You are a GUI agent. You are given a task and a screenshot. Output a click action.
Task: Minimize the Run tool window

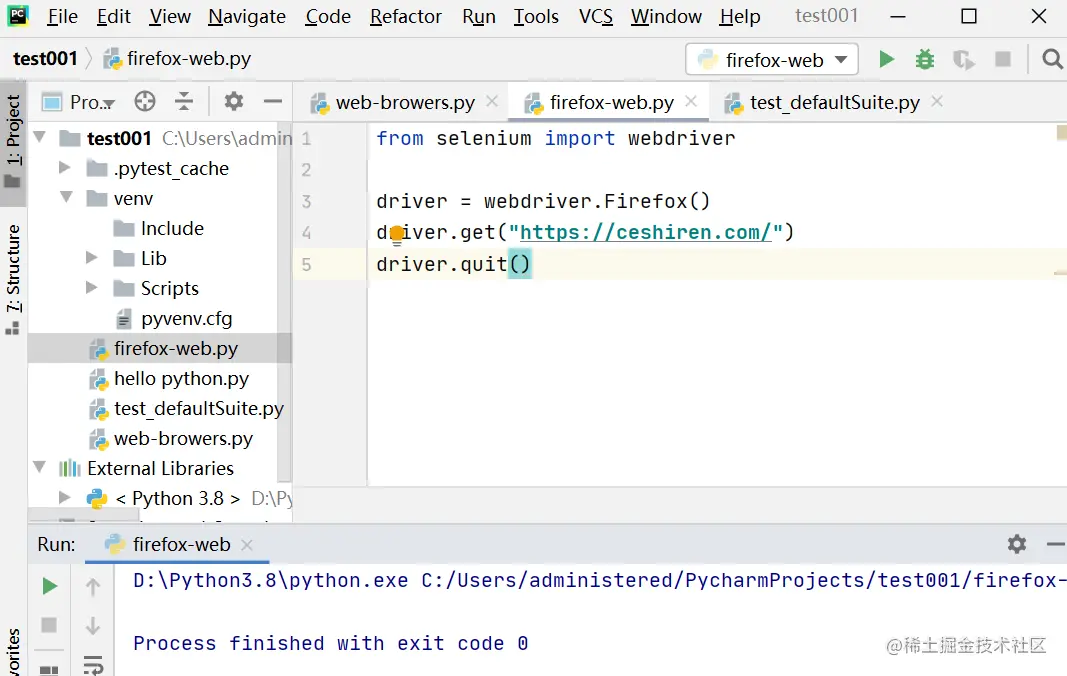point(1055,544)
